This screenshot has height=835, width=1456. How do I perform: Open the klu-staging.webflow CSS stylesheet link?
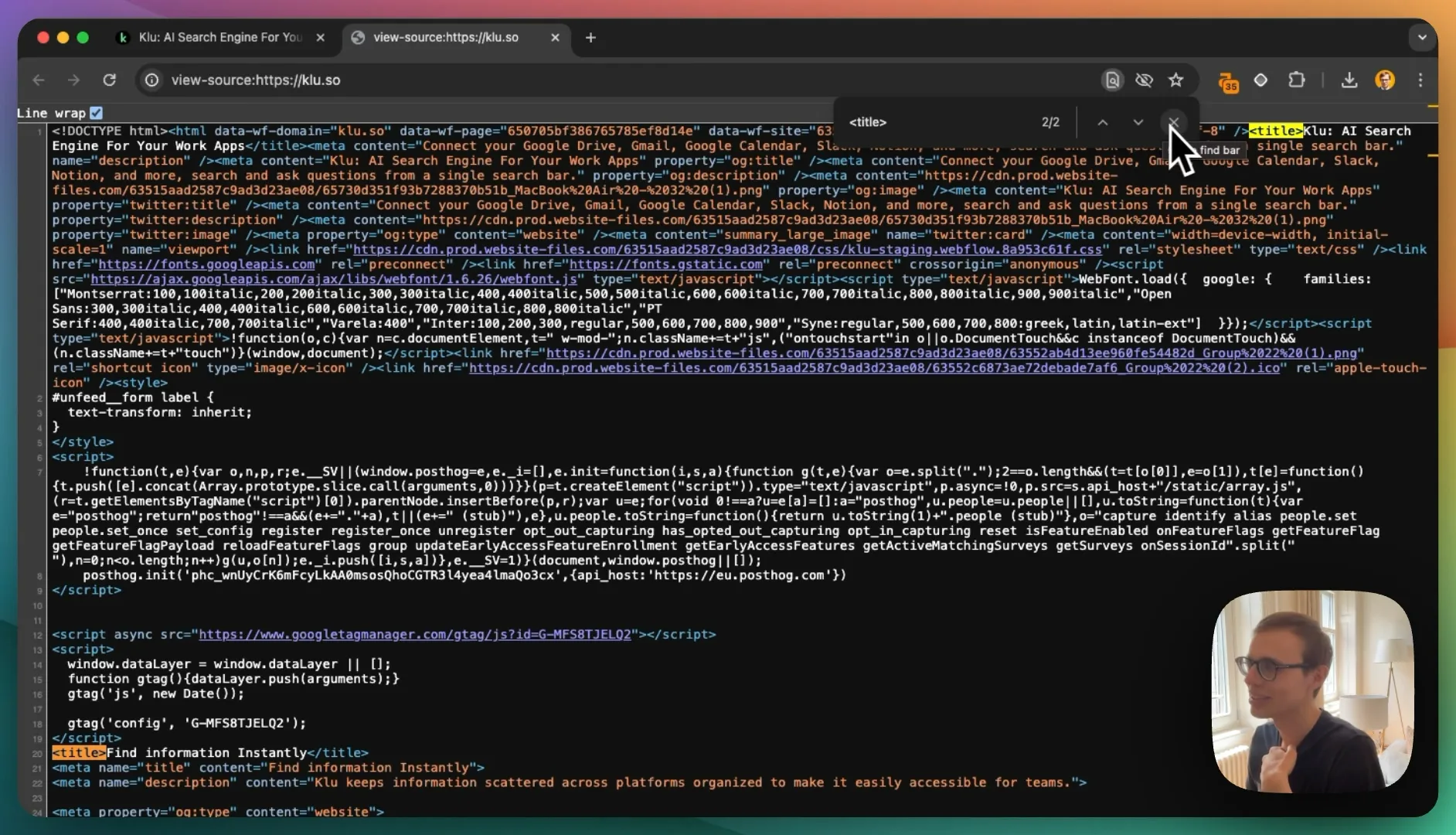pos(727,250)
